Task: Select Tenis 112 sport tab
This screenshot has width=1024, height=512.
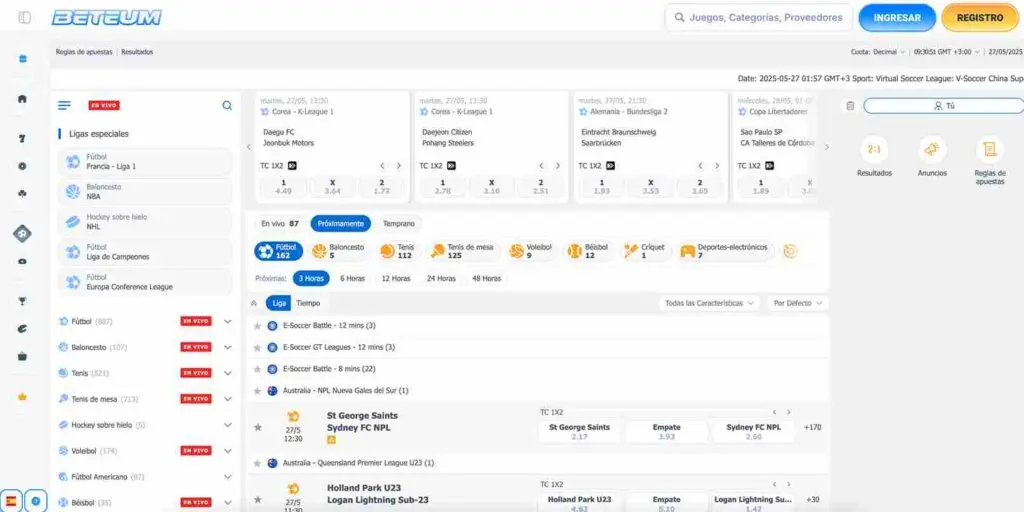Action: click(x=396, y=251)
